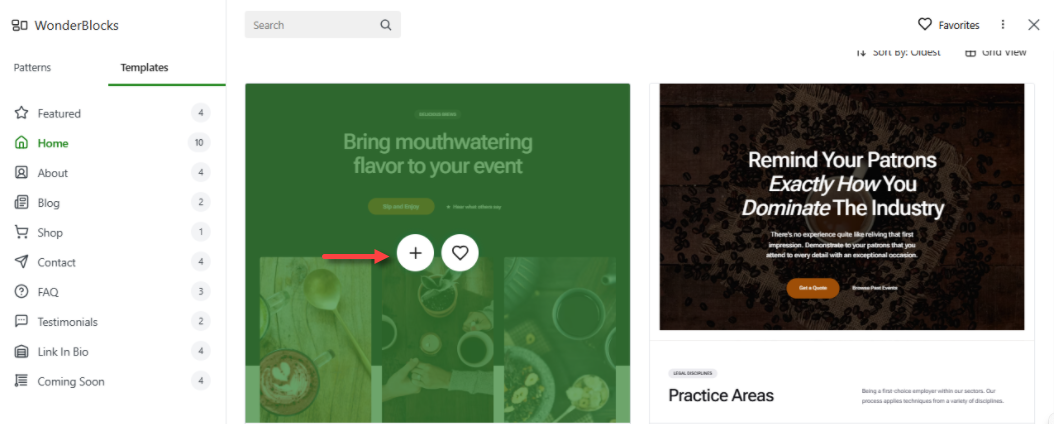Click the Home house icon
1054x424 pixels.
[21, 143]
